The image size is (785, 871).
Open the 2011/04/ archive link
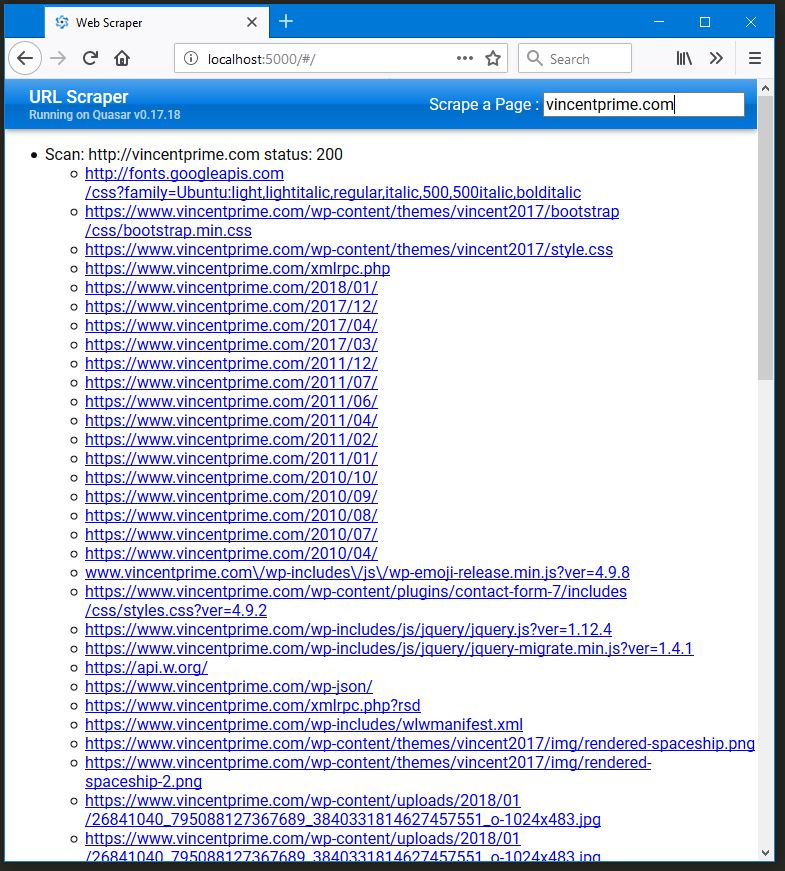pyautogui.click(x=231, y=420)
